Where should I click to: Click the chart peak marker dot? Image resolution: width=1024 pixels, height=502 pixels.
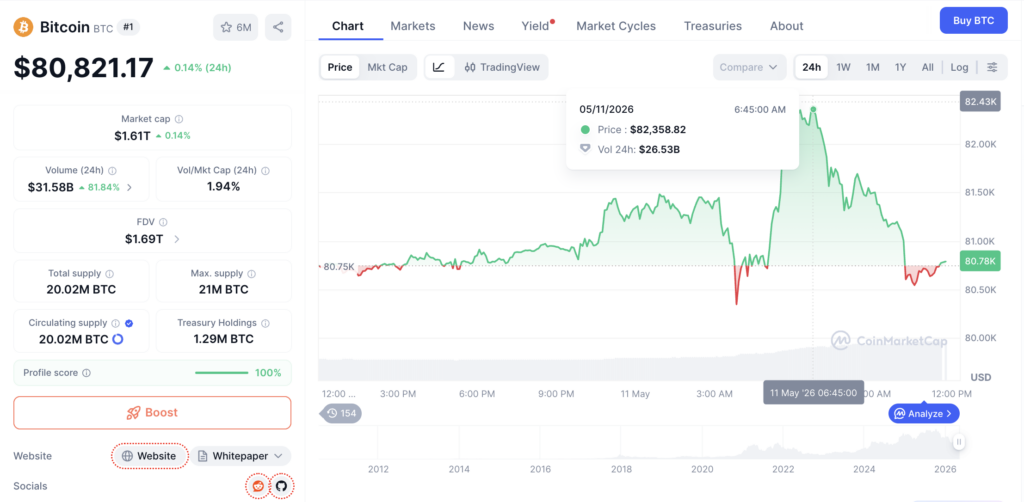[813, 109]
